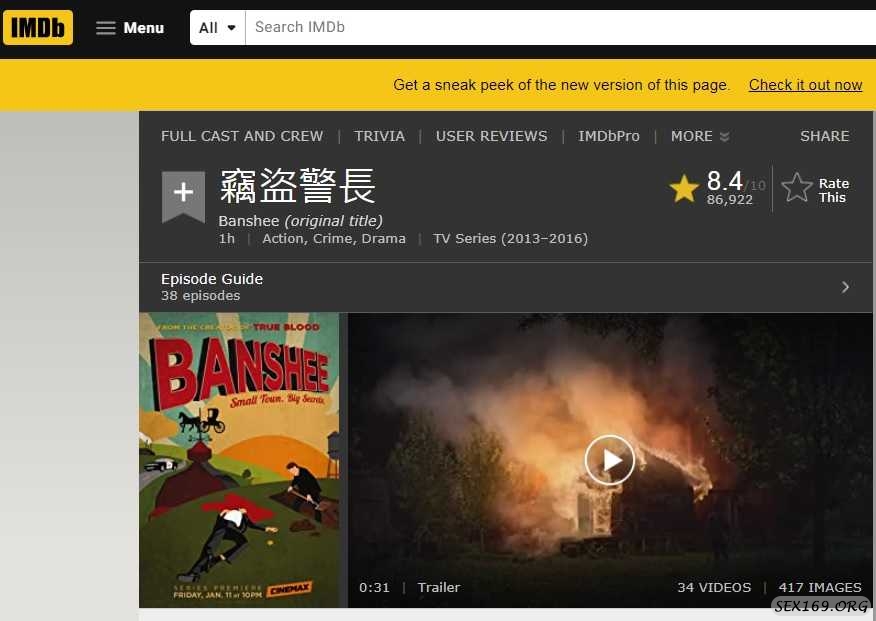Open FULL CAST AND CREW
The height and width of the screenshot is (621, 876).
pos(242,136)
